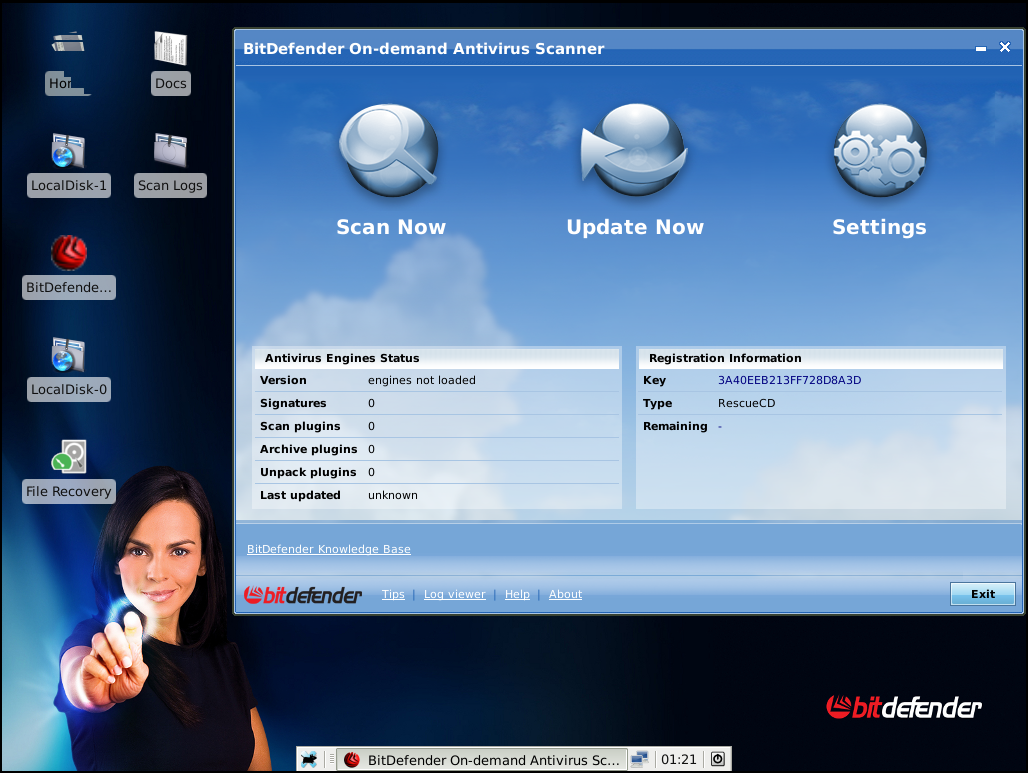Launch the File Recovery desktop icon
Screen dimensions: 1028x773
(x=68, y=457)
